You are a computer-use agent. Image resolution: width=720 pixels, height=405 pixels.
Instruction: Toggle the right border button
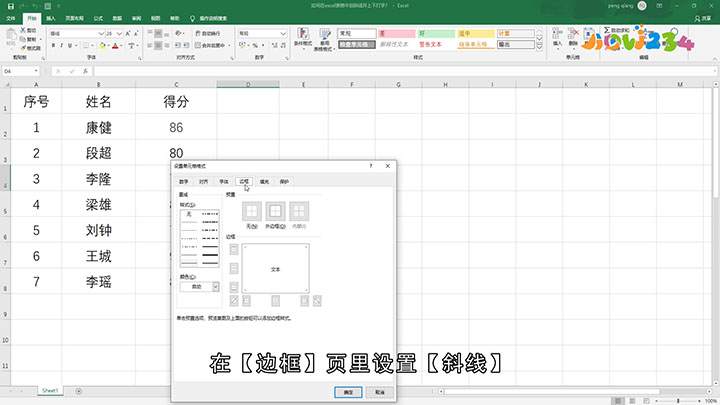click(x=304, y=301)
